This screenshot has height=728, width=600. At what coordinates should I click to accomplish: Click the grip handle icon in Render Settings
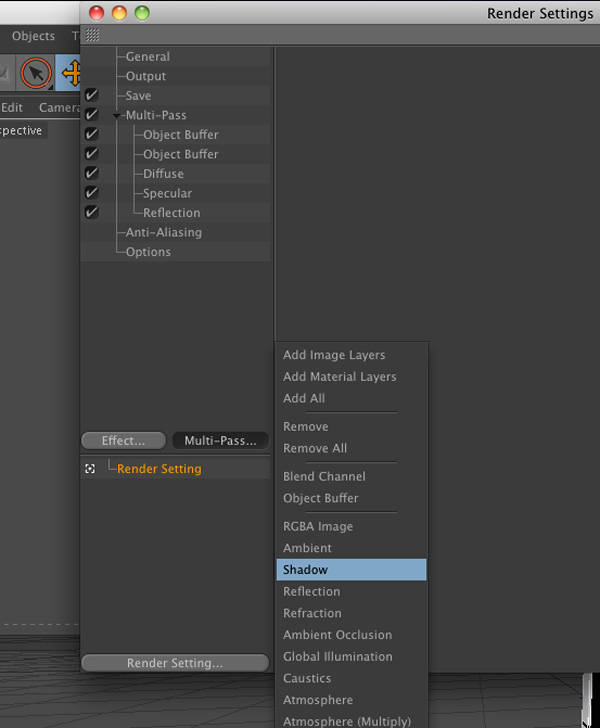click(x=92, y=35)
